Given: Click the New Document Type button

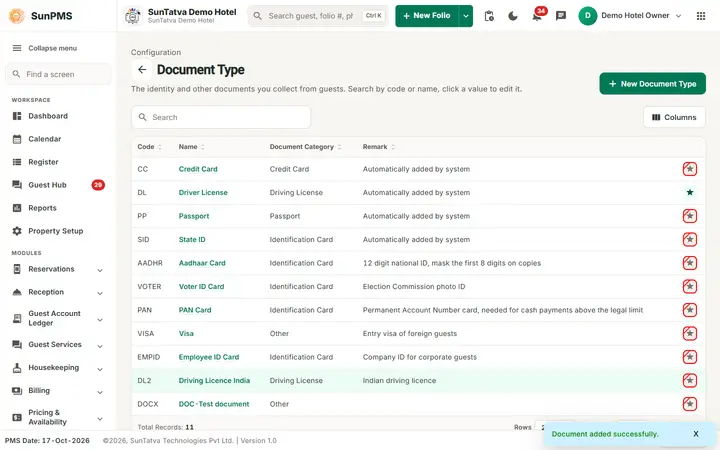Looking at the screenshot, I should [x=652, y=84].
